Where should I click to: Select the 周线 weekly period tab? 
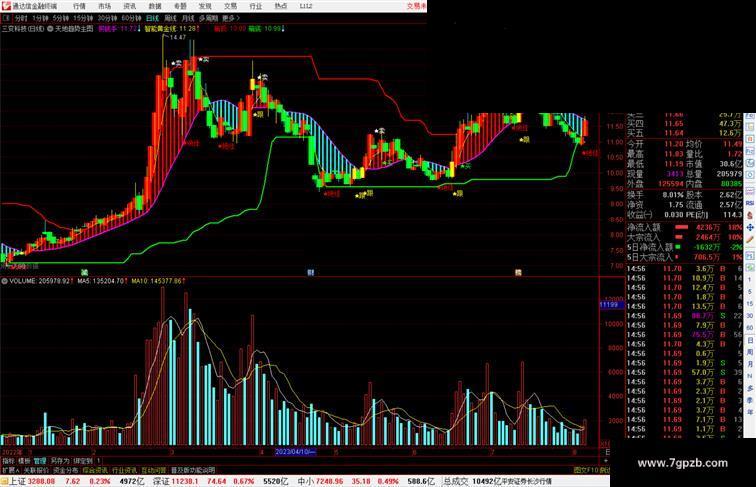point(170,18)
